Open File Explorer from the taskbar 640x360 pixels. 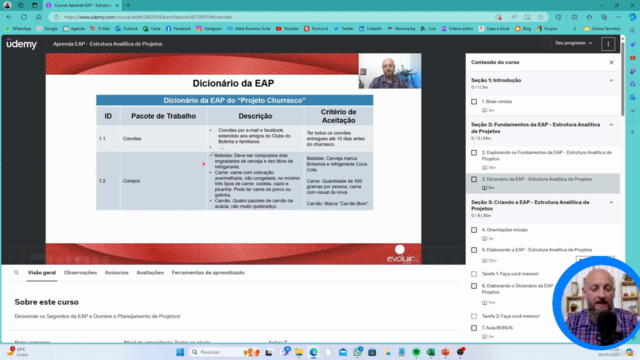299,352
